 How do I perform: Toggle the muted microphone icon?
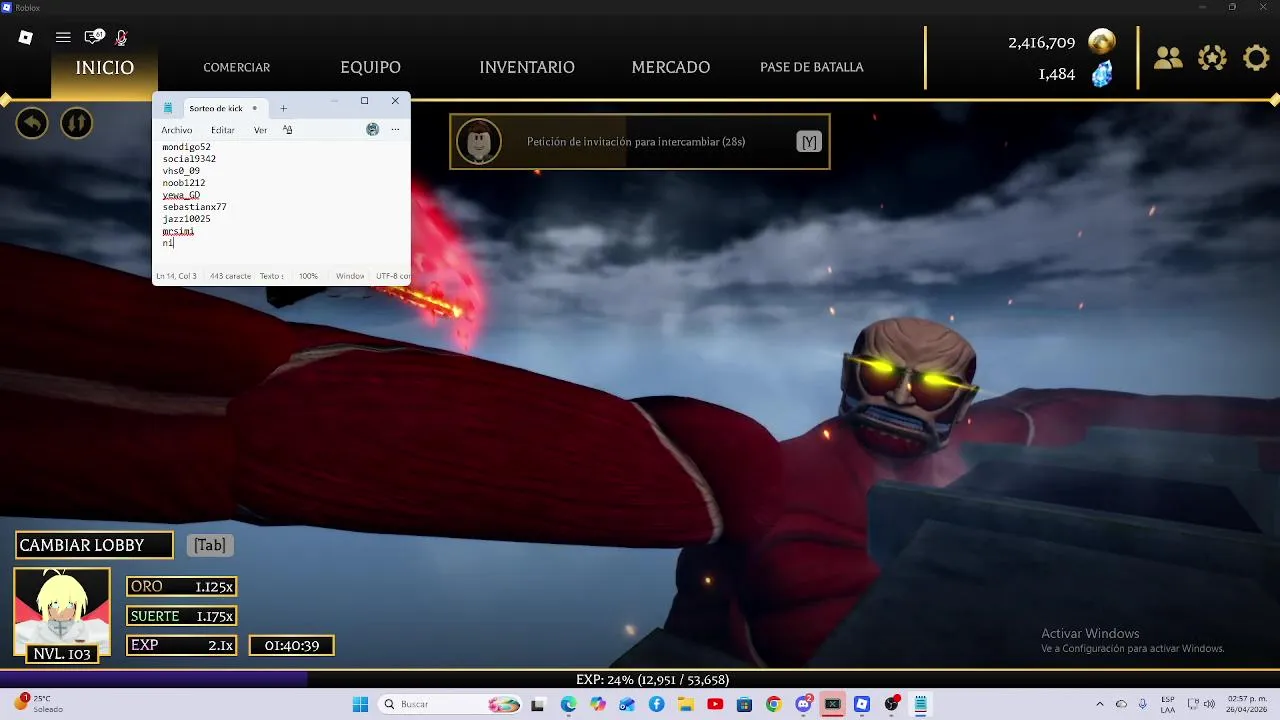(121, 38)
